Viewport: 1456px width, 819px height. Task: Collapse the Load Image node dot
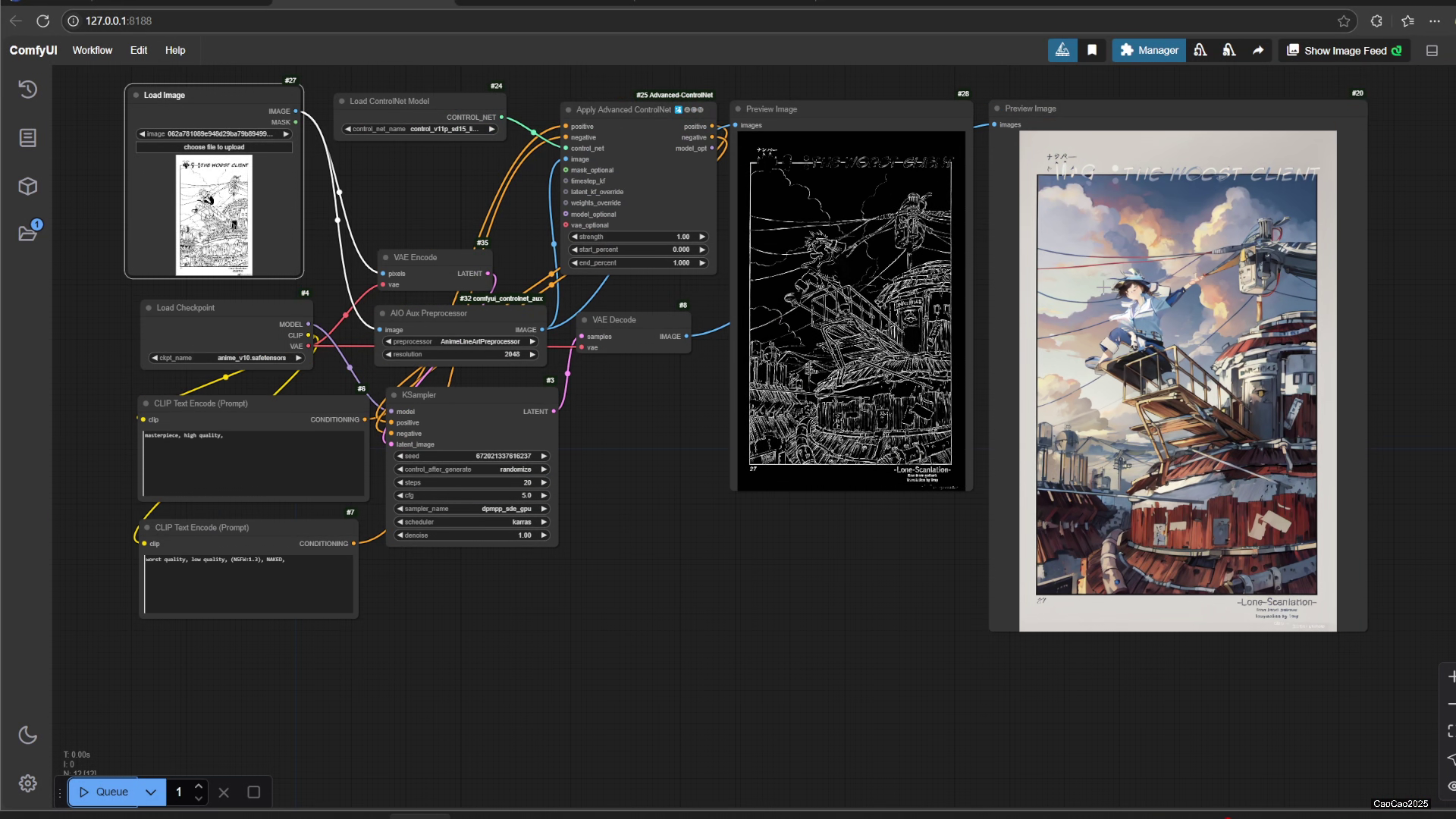(x=136, y=96)
